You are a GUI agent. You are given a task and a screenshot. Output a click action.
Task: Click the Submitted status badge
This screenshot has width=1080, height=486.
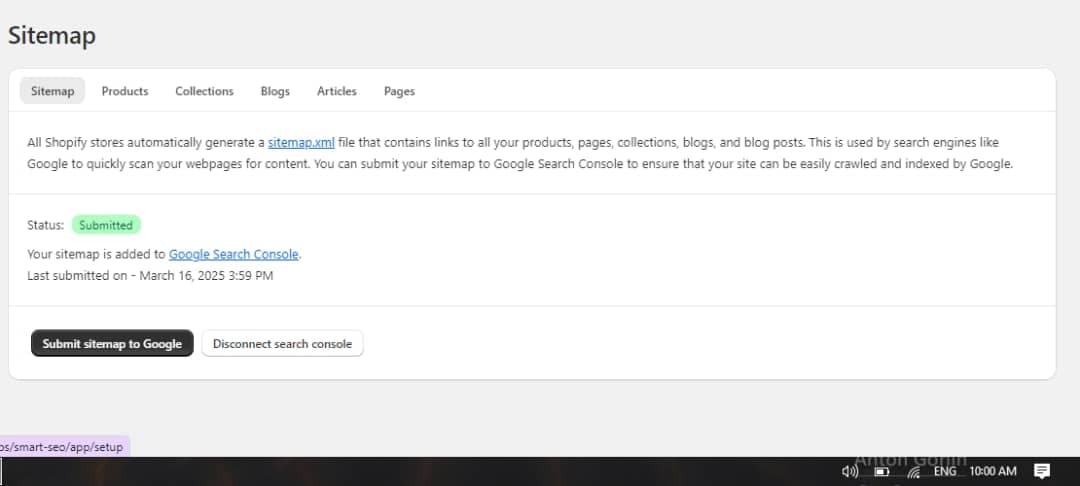point(106,225)
